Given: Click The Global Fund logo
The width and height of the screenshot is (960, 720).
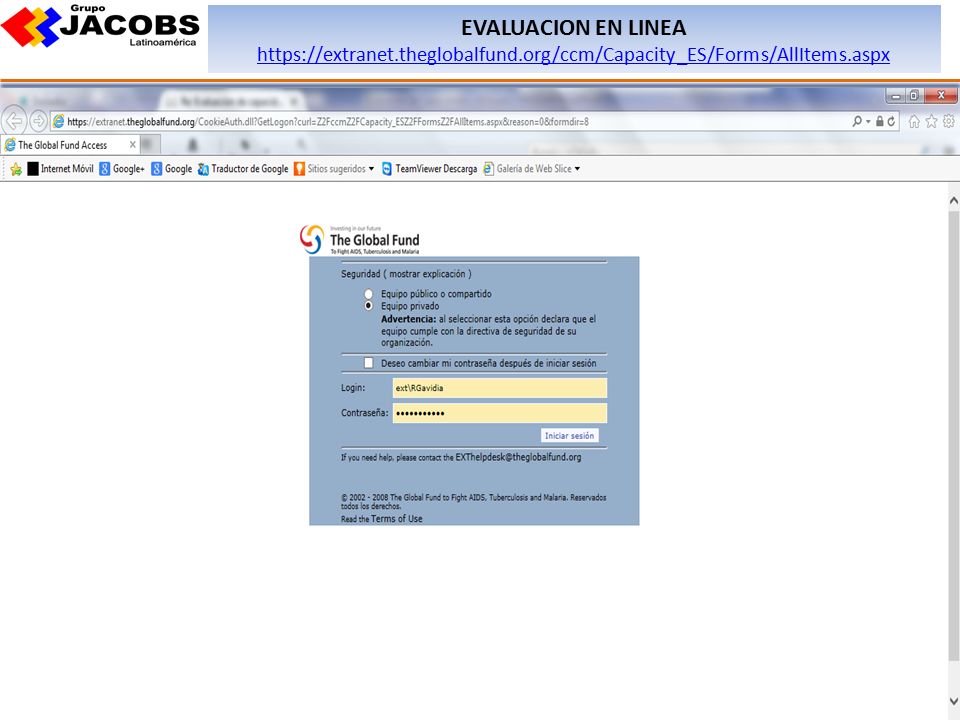Looking at the screenshot, I should (x=360, y=240).
